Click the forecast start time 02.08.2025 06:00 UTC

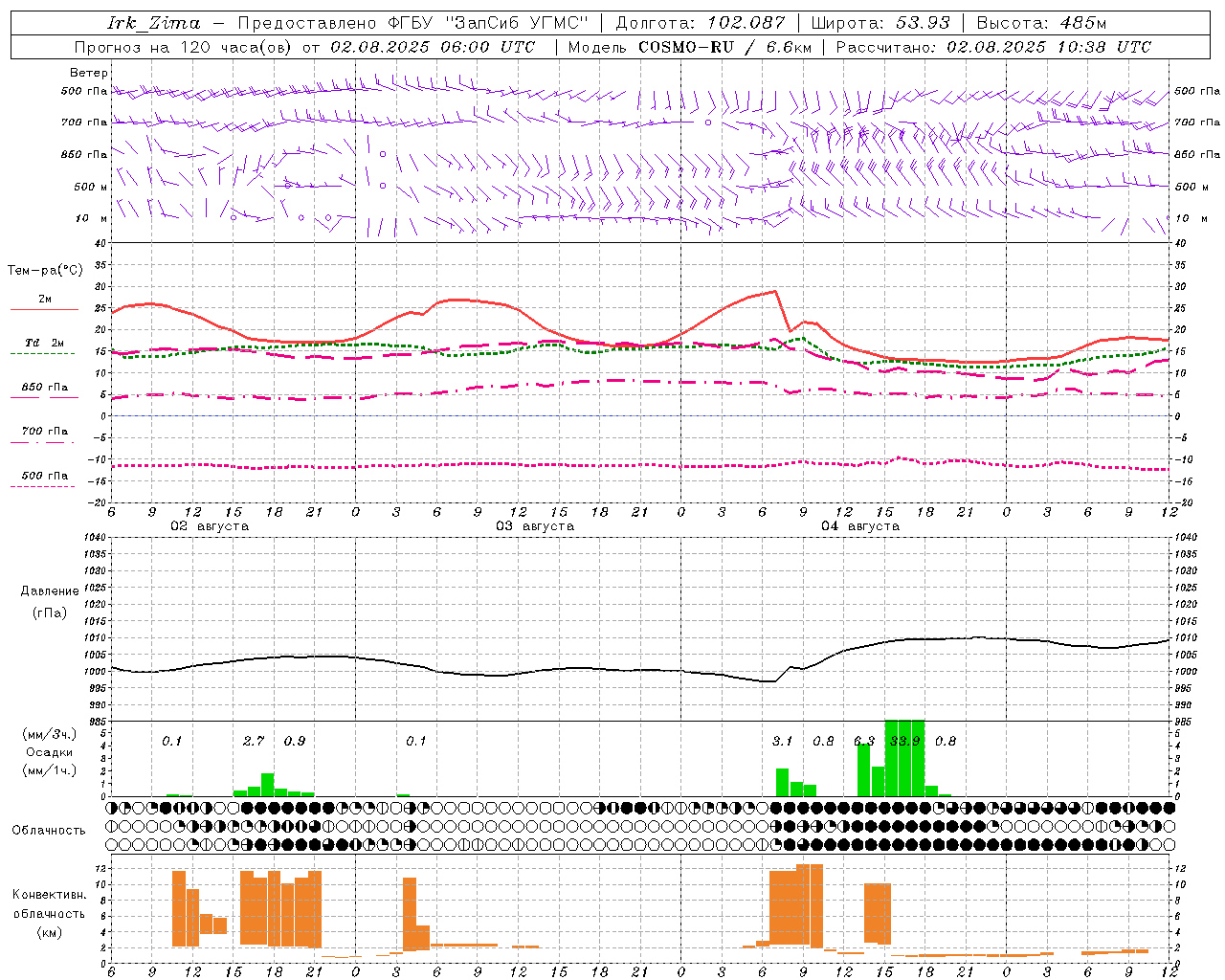[433, 47]
